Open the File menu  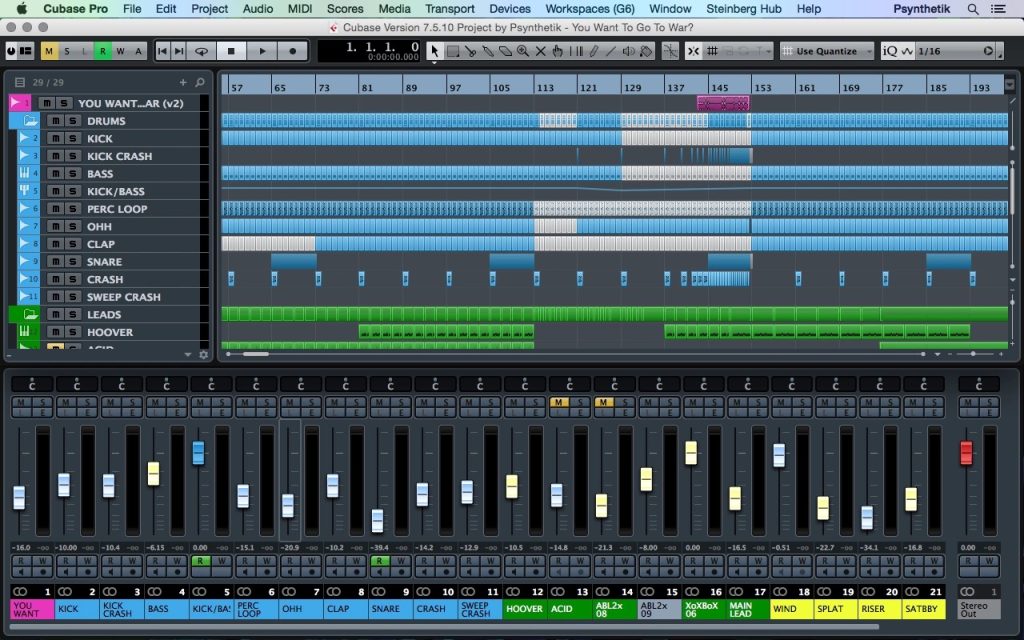pos(132,9)
